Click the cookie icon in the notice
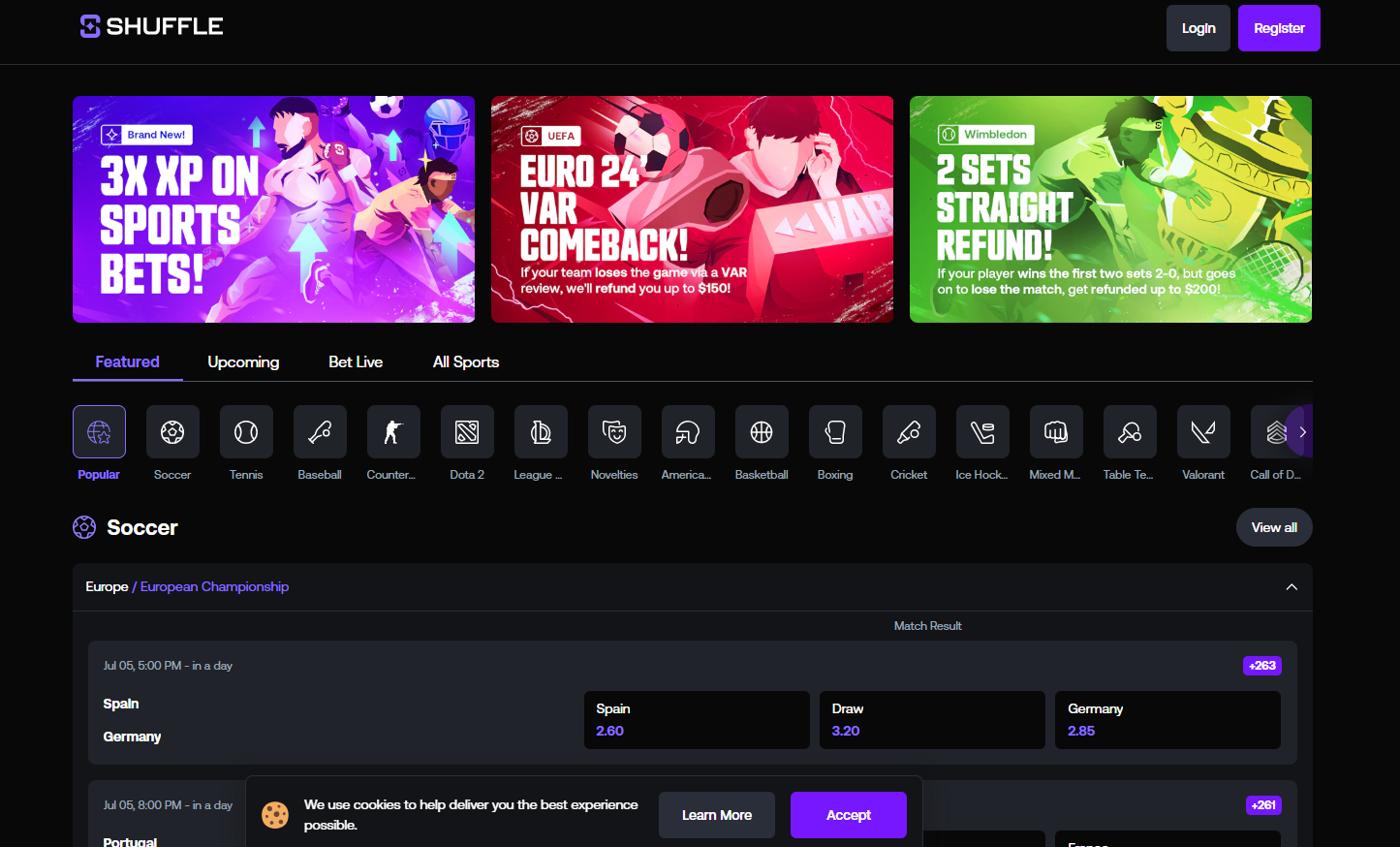The height and width of the screenshot is (847, 1400). [x=275, y=815]
